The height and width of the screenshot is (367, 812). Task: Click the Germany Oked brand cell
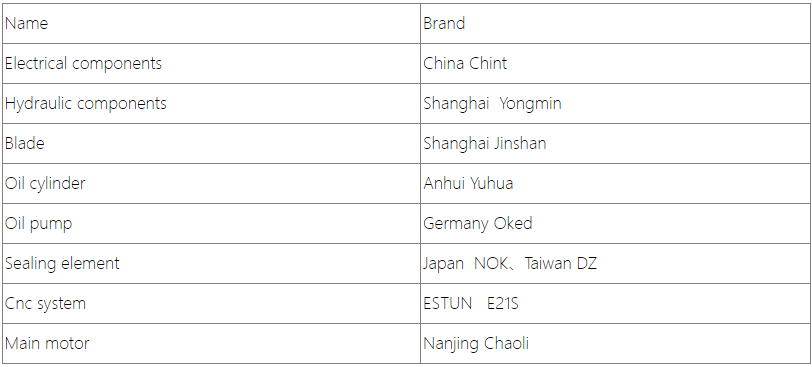click(x=615, y=224)
